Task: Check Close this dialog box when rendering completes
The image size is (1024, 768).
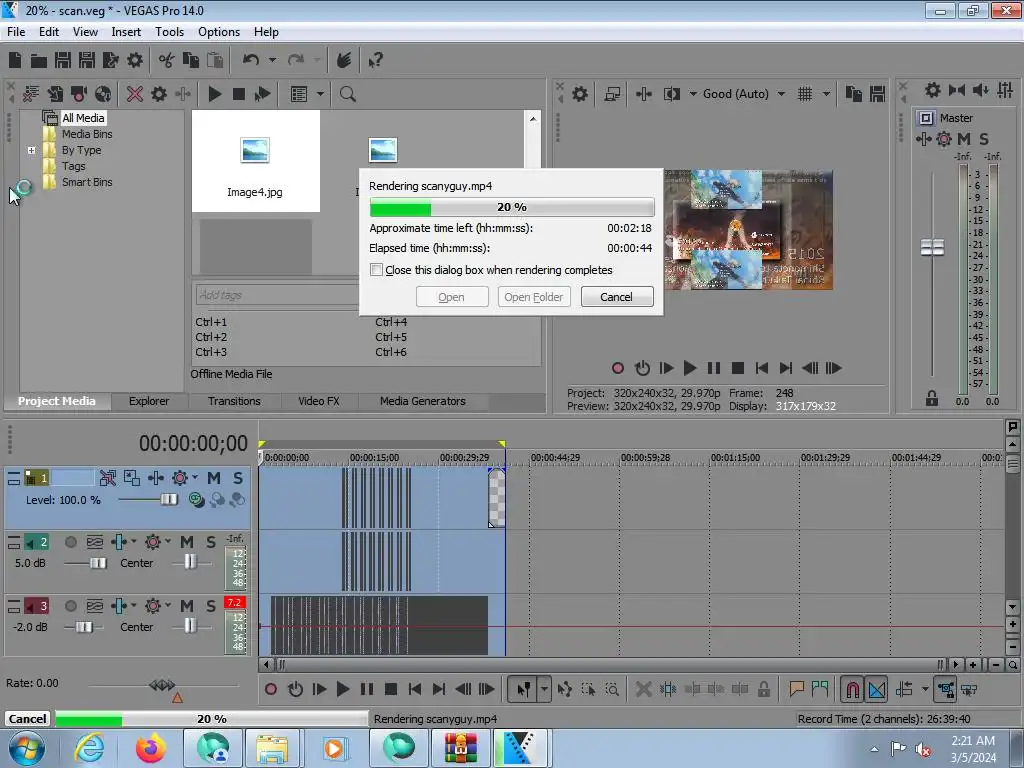Action: click(376, 270)
